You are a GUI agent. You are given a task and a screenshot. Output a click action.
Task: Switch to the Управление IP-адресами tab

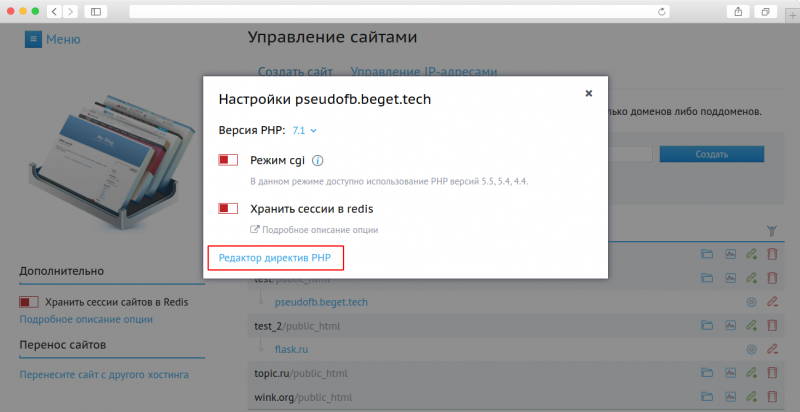(423, 71)
